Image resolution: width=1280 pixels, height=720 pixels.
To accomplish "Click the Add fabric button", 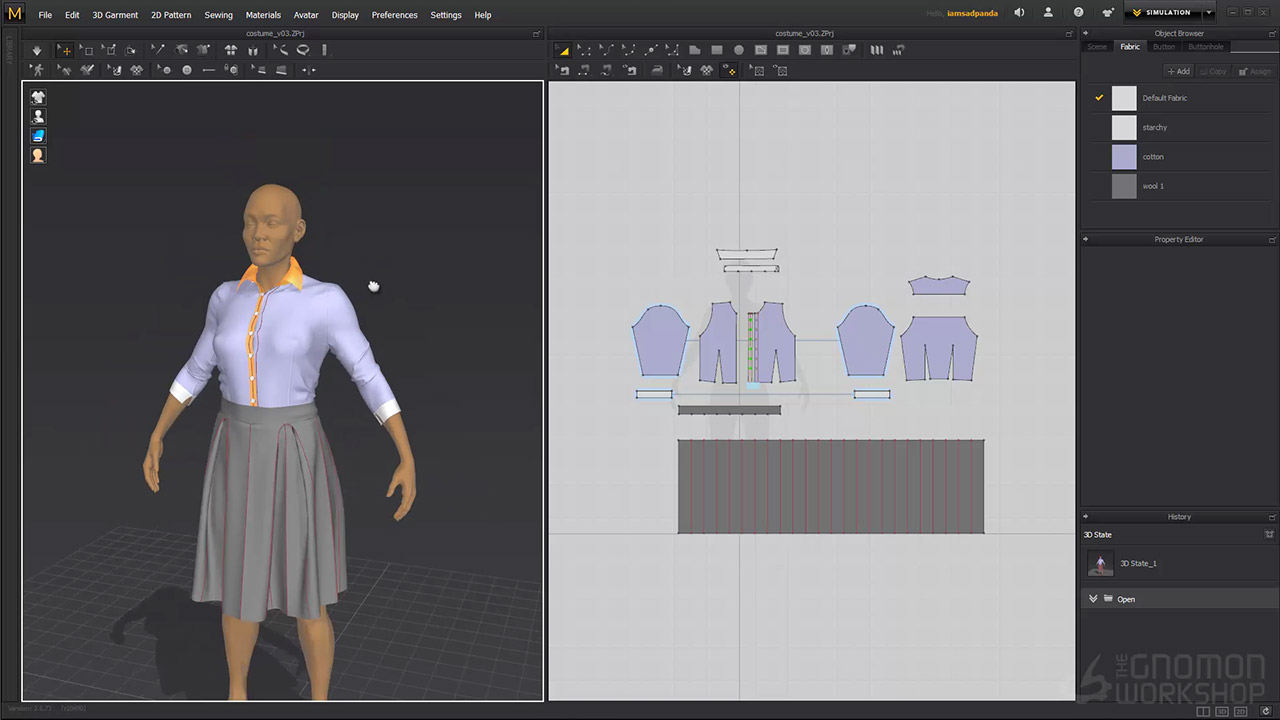I will [1179, 71].
